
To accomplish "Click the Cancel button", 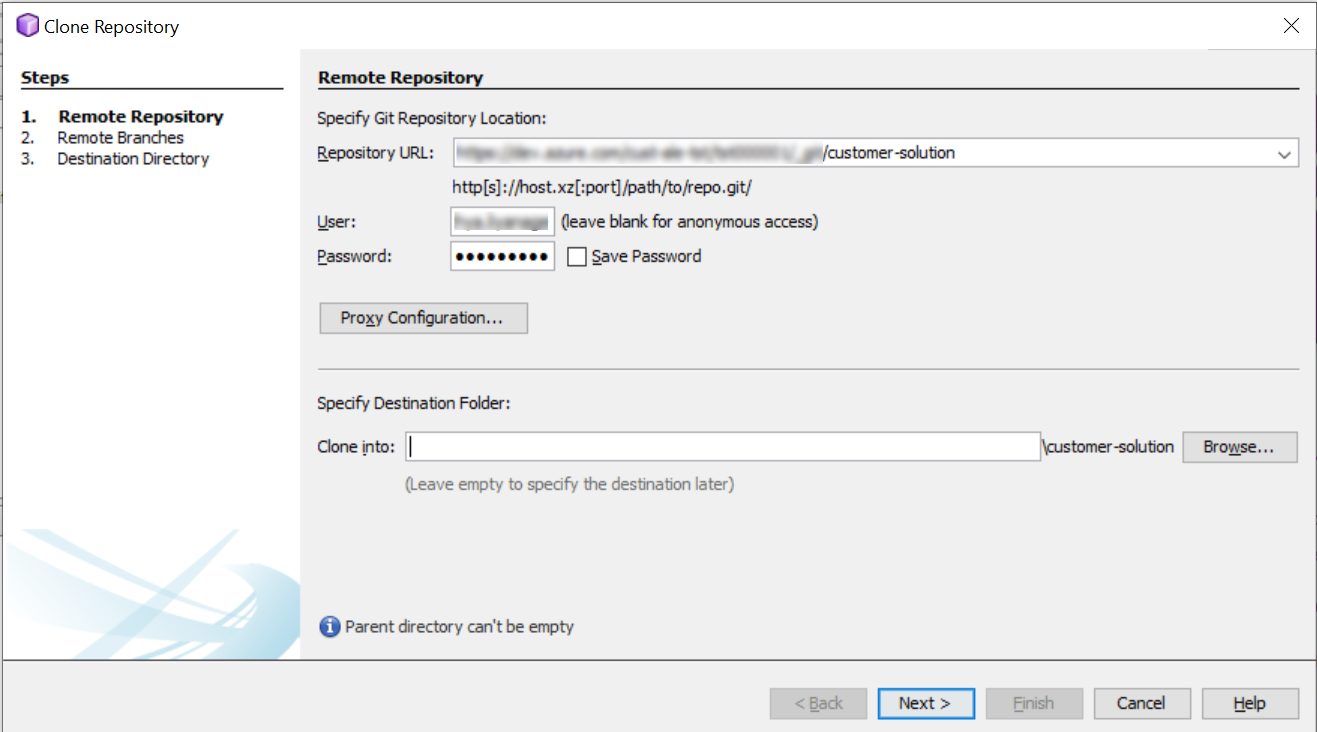I will [x=1141, y=703].
